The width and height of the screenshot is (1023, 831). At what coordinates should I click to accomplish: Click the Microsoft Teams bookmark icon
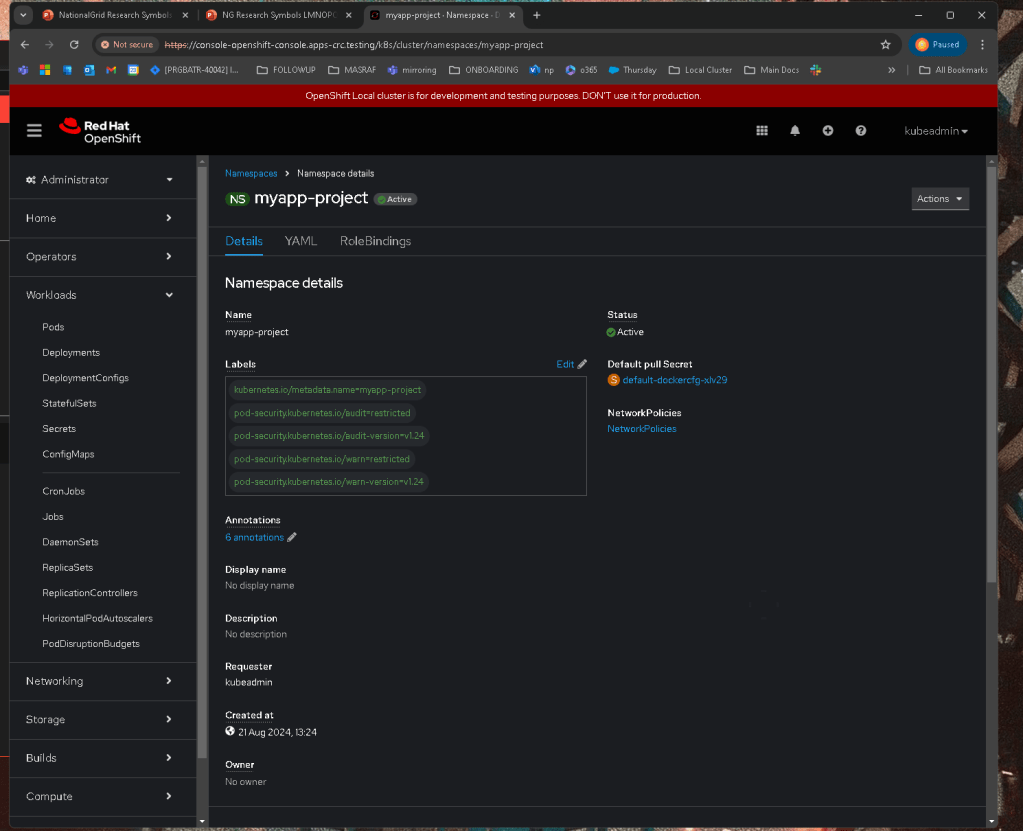pyautogui.click(x=23, y=70)
